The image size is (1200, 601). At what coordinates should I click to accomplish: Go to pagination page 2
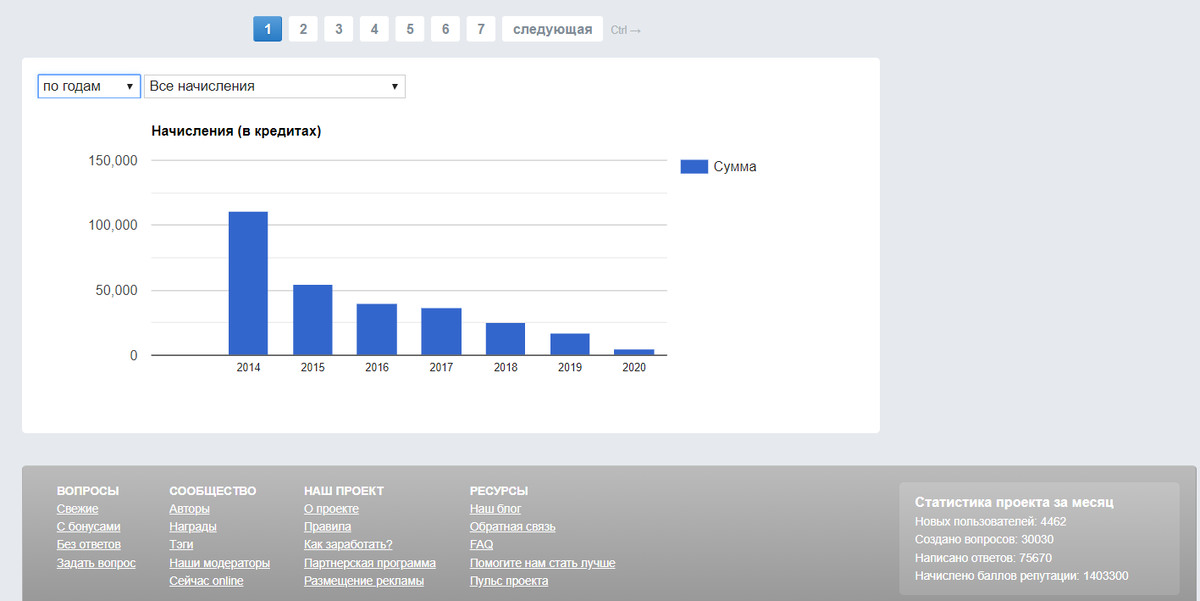click(303, 29)
